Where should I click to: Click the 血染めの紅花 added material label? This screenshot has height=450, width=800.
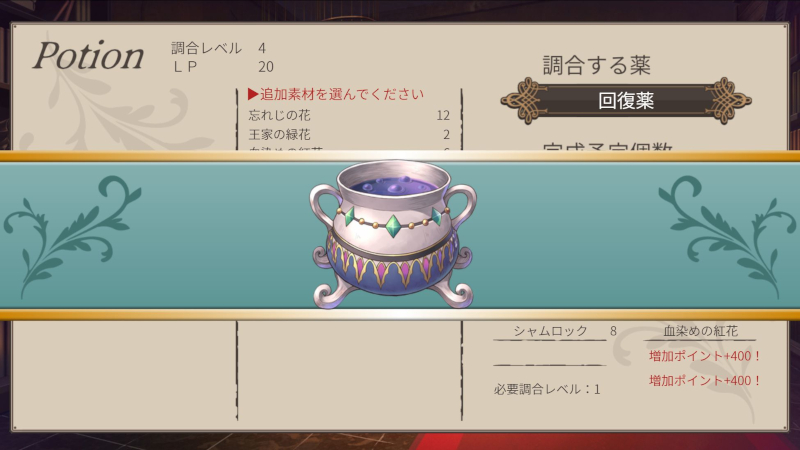pos(700,331)
